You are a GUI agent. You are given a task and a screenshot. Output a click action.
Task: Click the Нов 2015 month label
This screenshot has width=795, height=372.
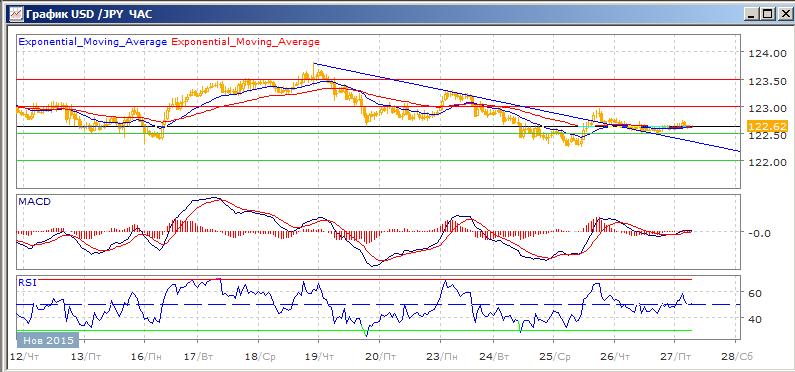click(x=47, y=340)
